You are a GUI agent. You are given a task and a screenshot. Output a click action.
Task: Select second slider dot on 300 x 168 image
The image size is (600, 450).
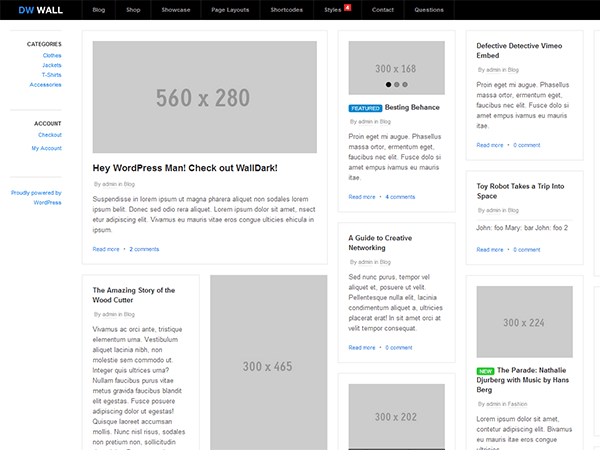(x=396, y=85)
